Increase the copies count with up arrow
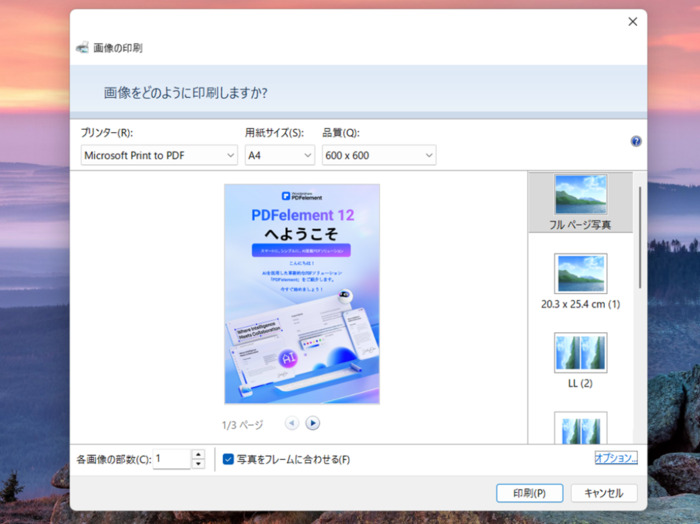This screenshot has width=700, height=524. (x=198, y=454)
